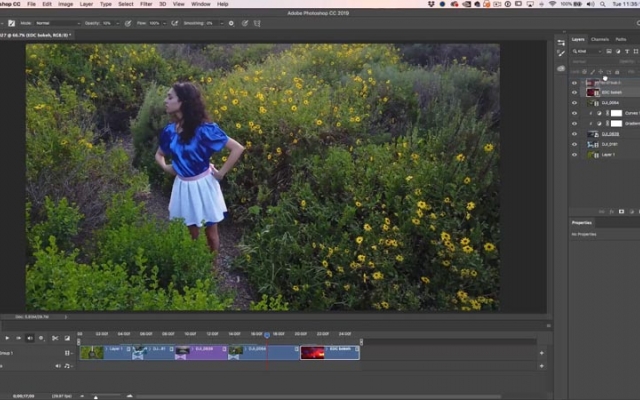
Task: Open timeline playback settings gear
Action: tap(41, 338)
